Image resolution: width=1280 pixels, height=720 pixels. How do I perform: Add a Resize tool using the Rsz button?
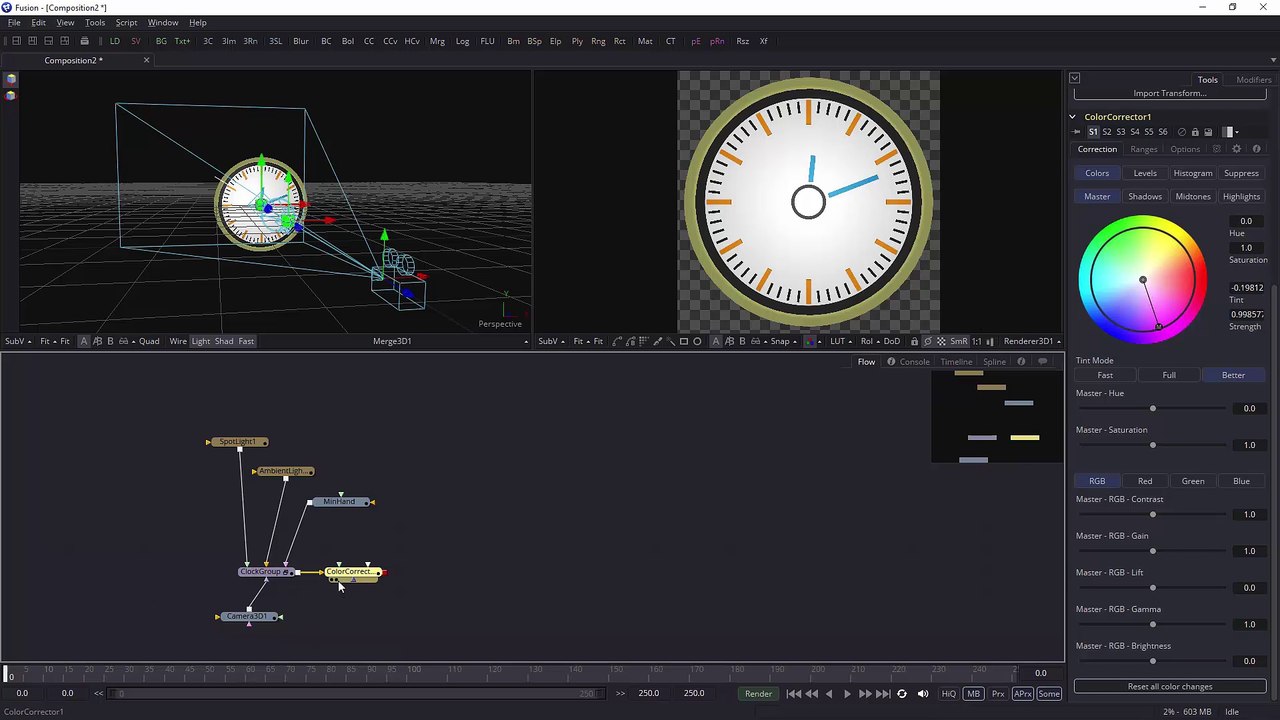click(742, 41)
